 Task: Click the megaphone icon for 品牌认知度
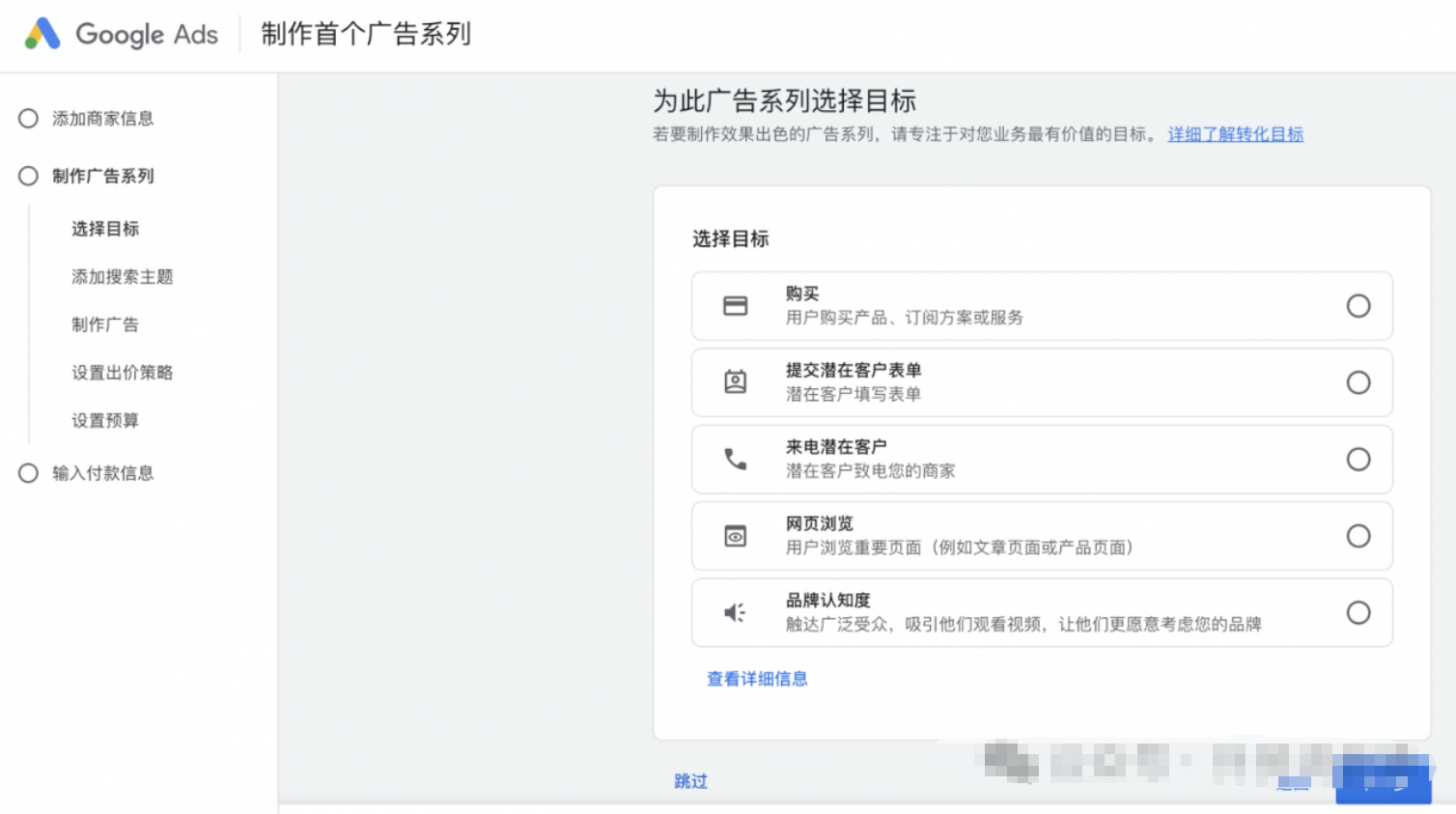click(x=736, y=612)
